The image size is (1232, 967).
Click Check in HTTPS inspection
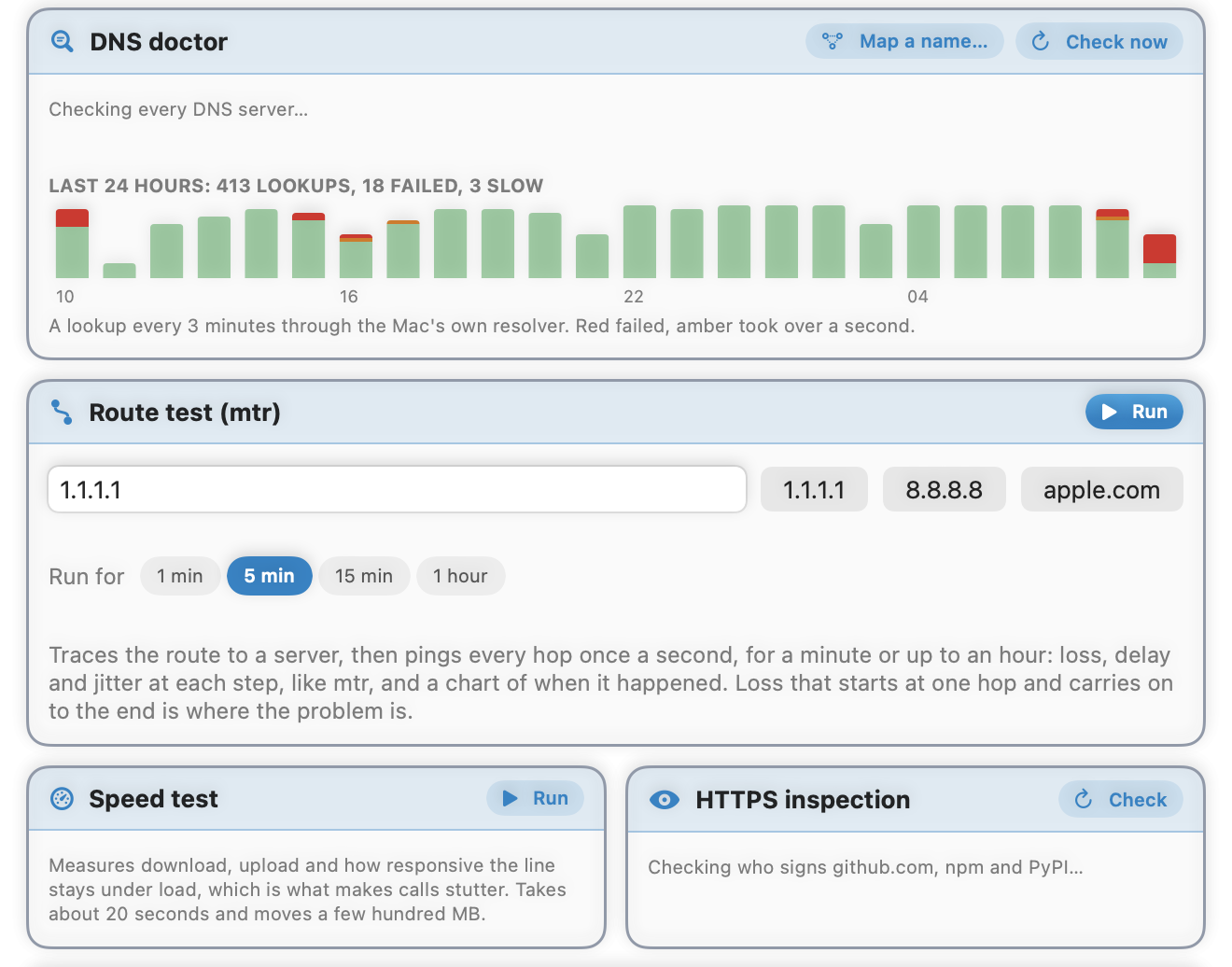coord(1121,799)
